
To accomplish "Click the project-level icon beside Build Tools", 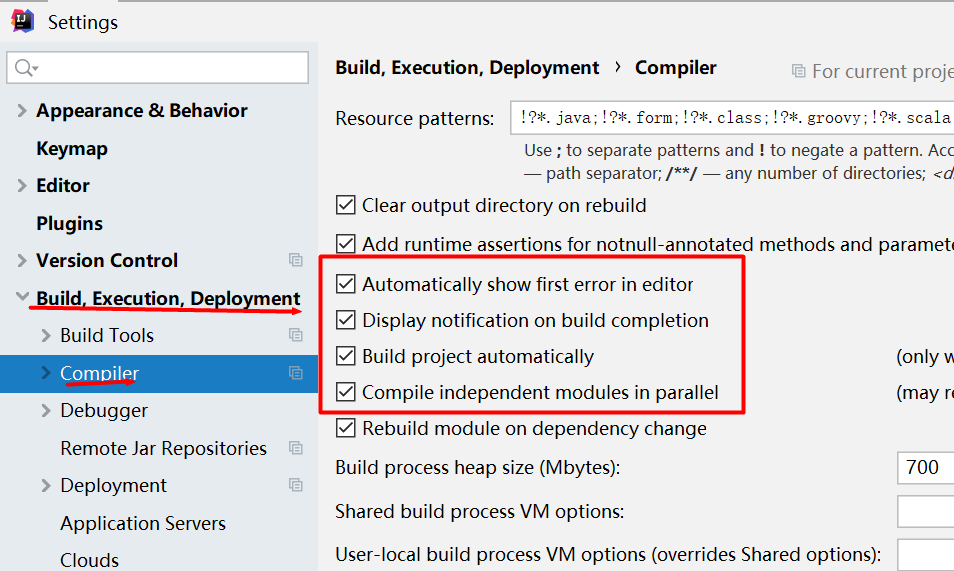I will (296, 335).
